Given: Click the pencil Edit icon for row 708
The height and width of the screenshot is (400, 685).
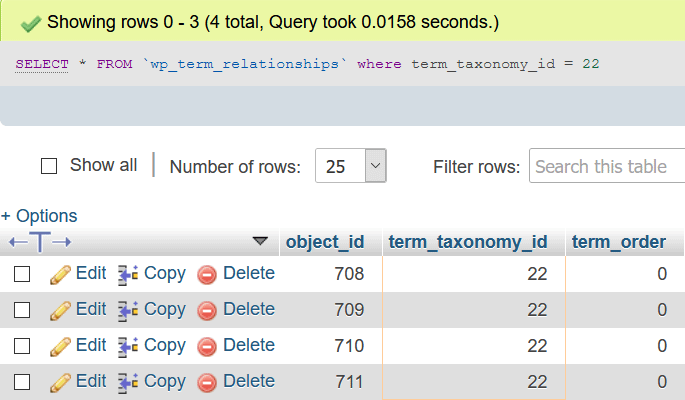Looking at the screenshot, I should tap(60, 274).
